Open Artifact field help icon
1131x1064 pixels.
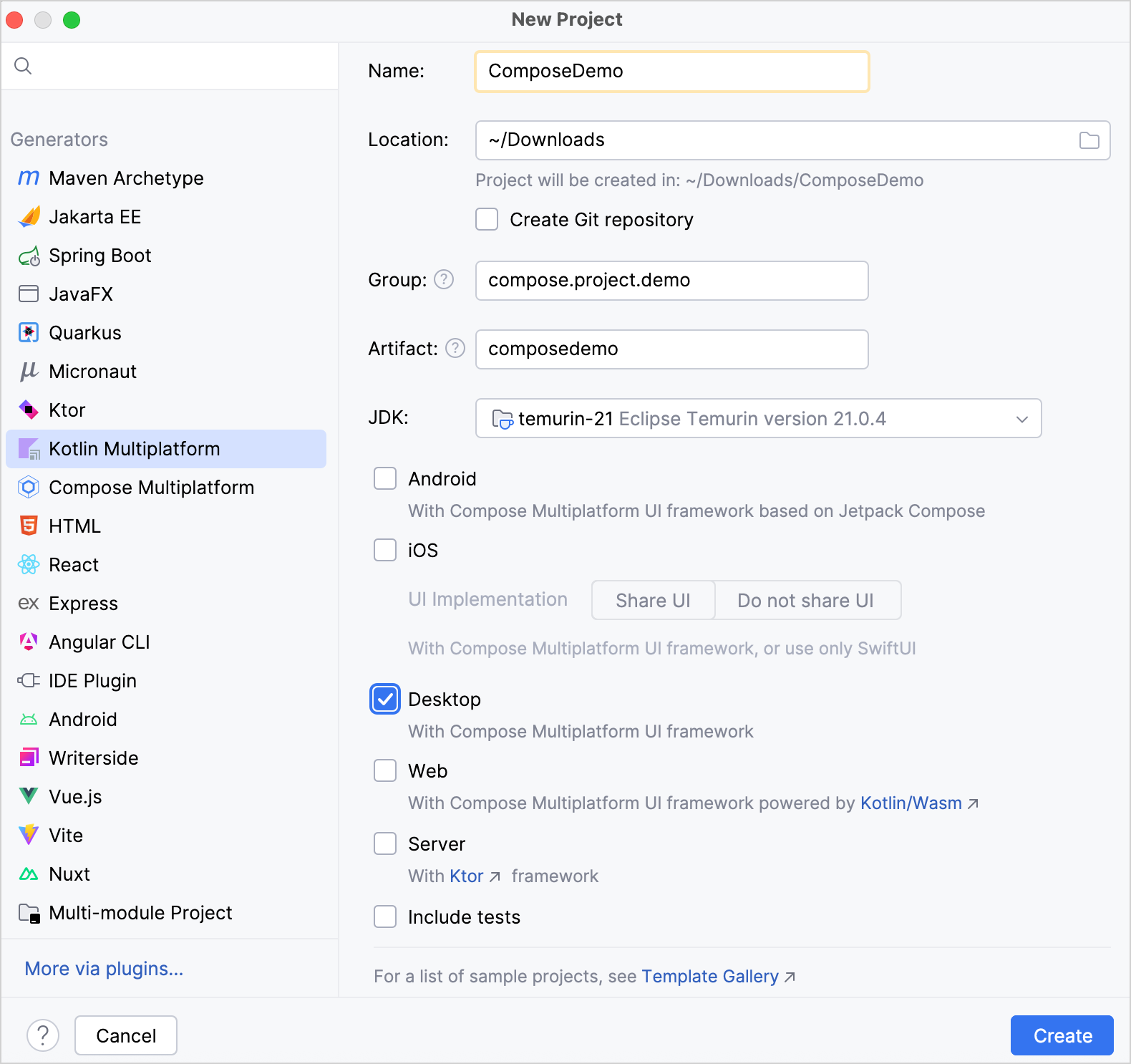[x=455, y=348]
